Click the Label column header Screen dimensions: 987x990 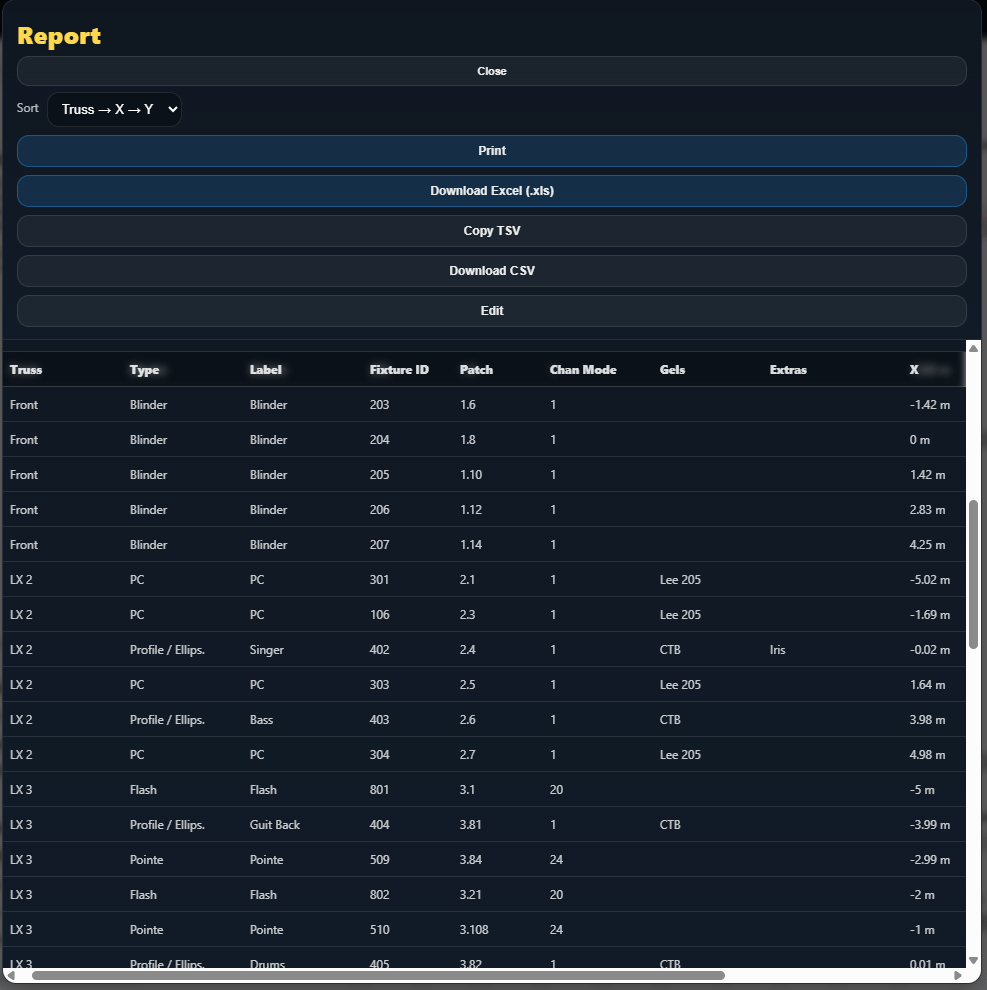(x=266, y=369)
